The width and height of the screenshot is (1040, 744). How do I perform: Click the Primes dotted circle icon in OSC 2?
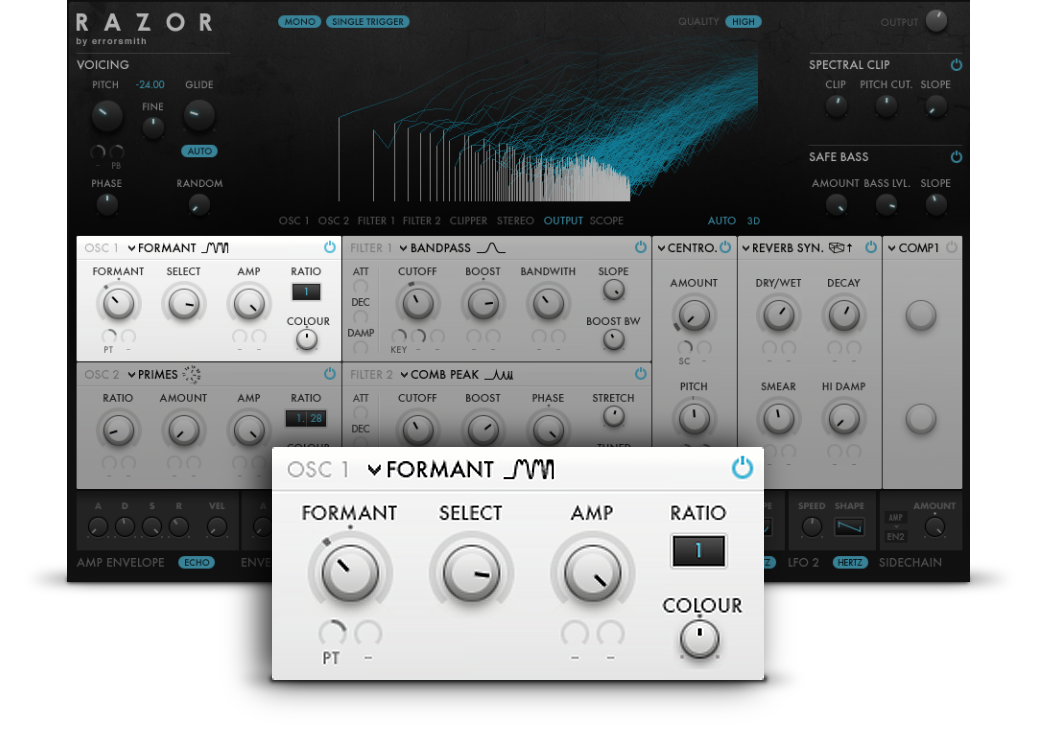pyautogui.click(x=192, y=375)
